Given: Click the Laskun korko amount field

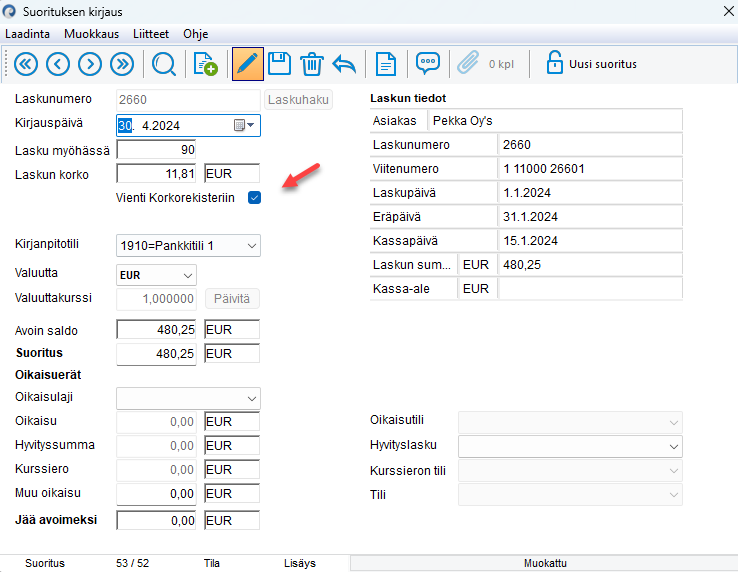Looking at the screenshot, I should [156, 174].
